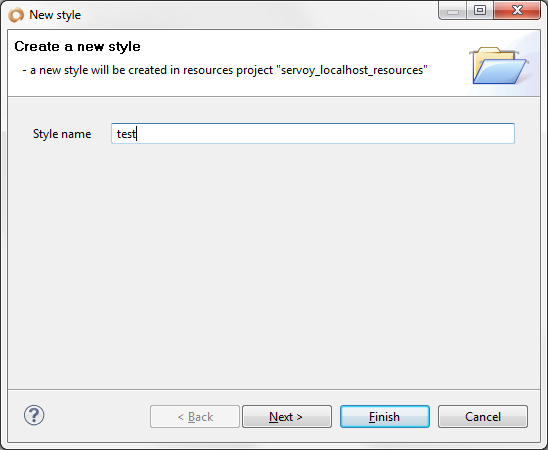Close the New style dialog with X
Screen dimensions: 548x450
[x=517, y=11]
